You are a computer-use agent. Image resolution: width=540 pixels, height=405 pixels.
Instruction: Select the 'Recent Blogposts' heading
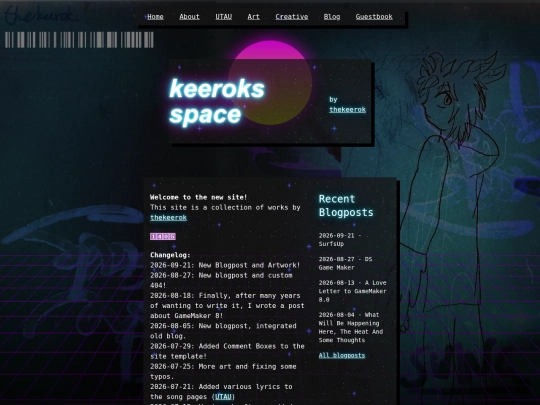346,206
